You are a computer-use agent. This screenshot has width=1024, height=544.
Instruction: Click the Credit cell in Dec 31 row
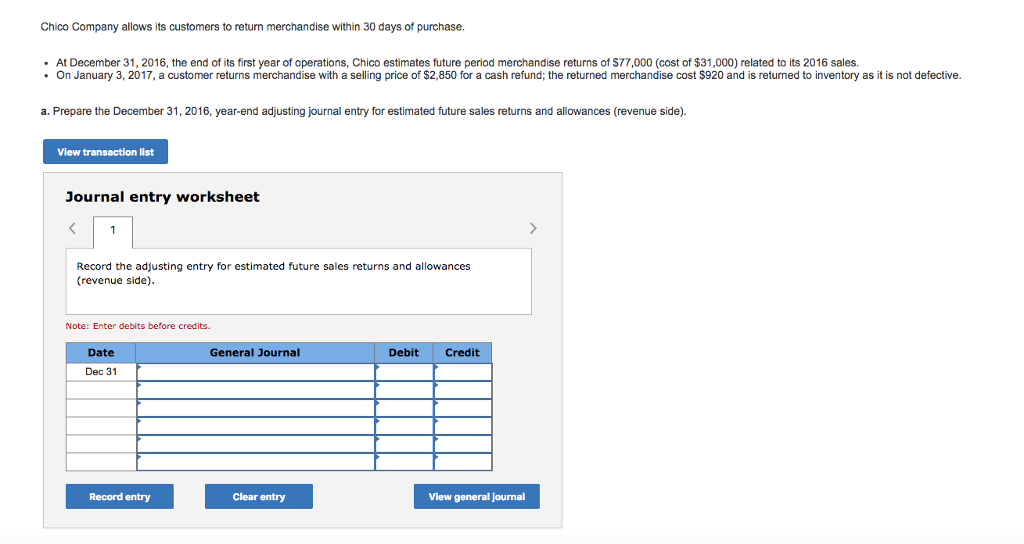point(462,372)
